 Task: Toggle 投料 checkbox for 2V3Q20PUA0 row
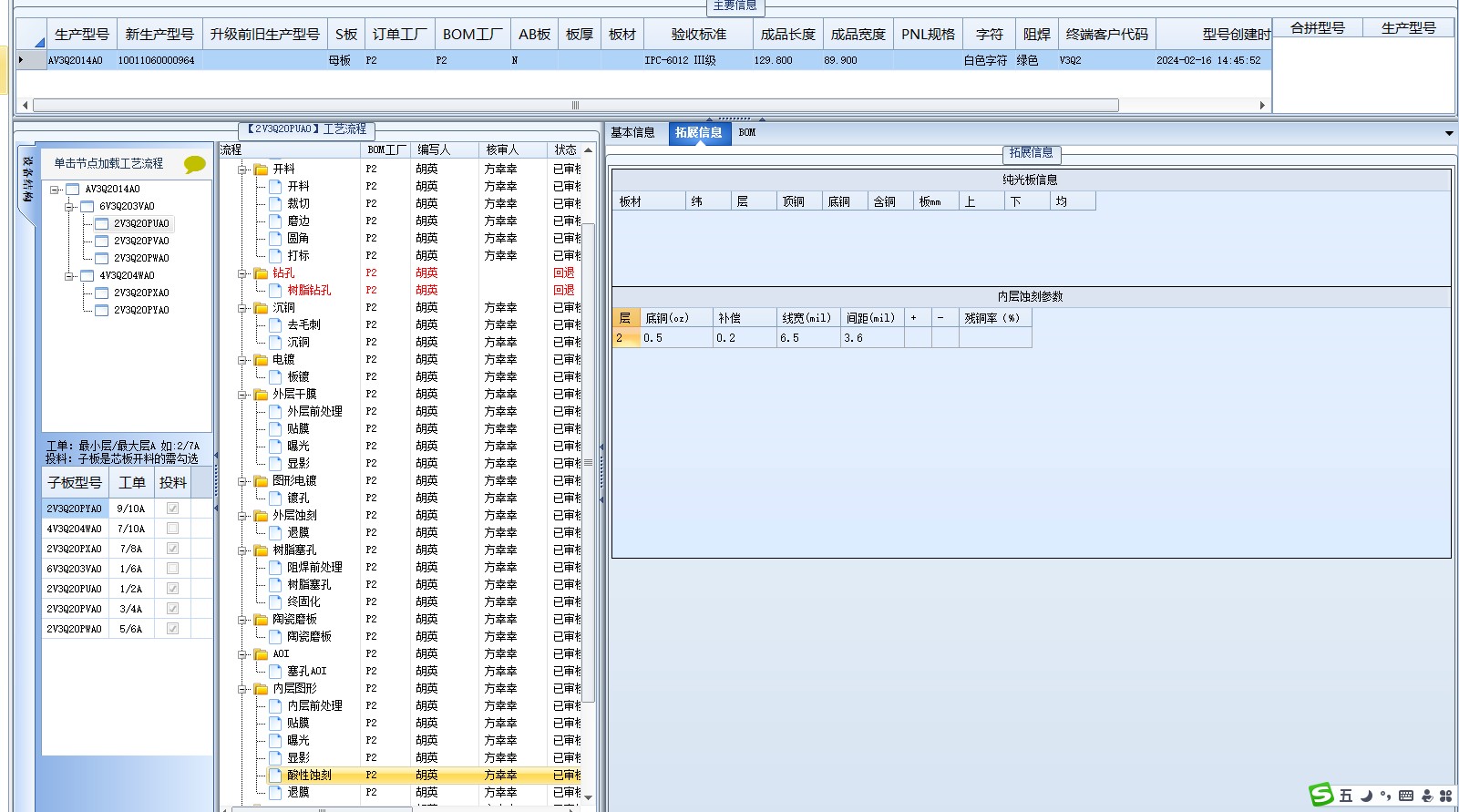tap(172, 589)
